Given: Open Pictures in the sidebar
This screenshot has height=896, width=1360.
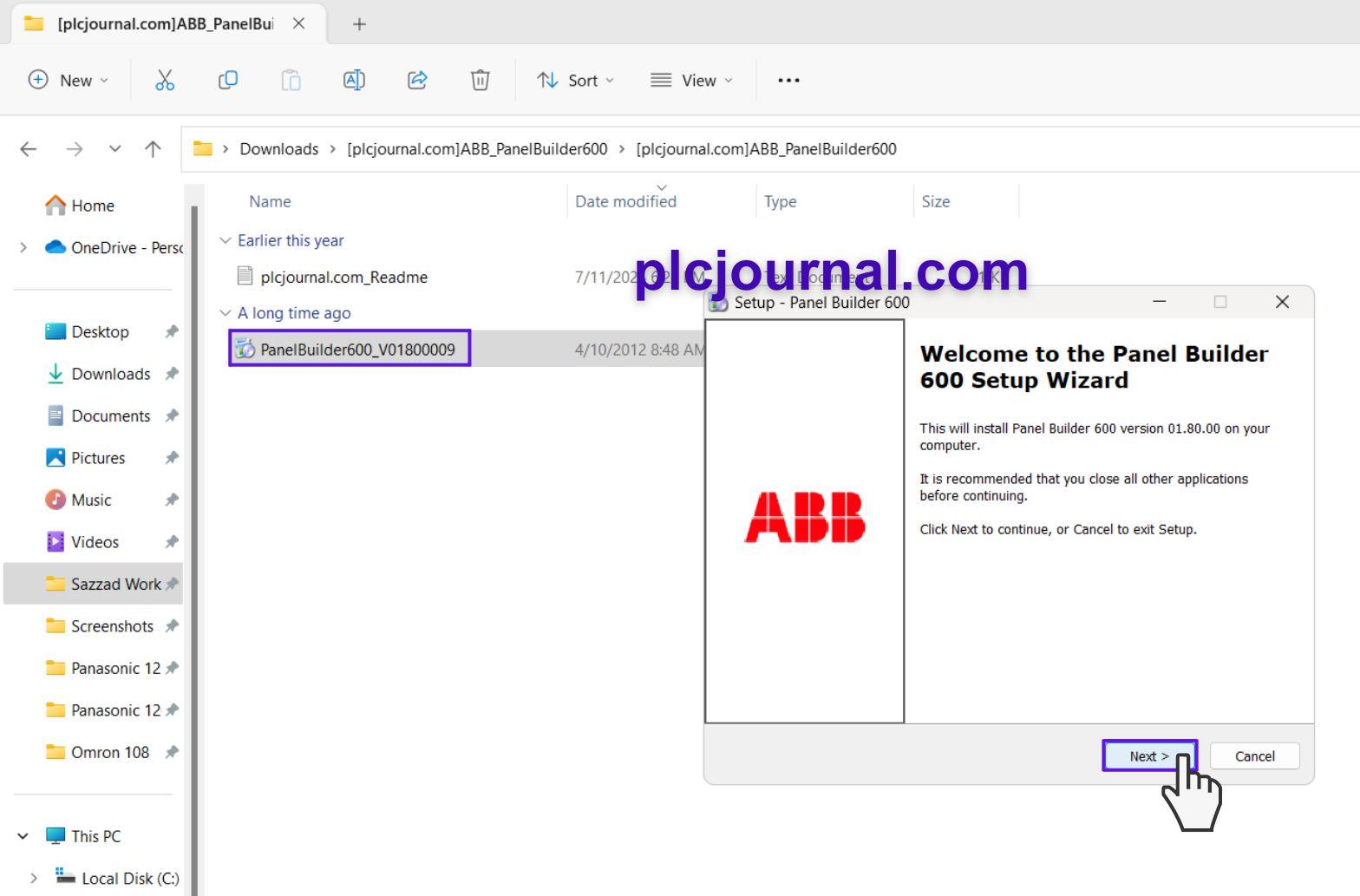Looking at the screenshot, I should (98, 458).
